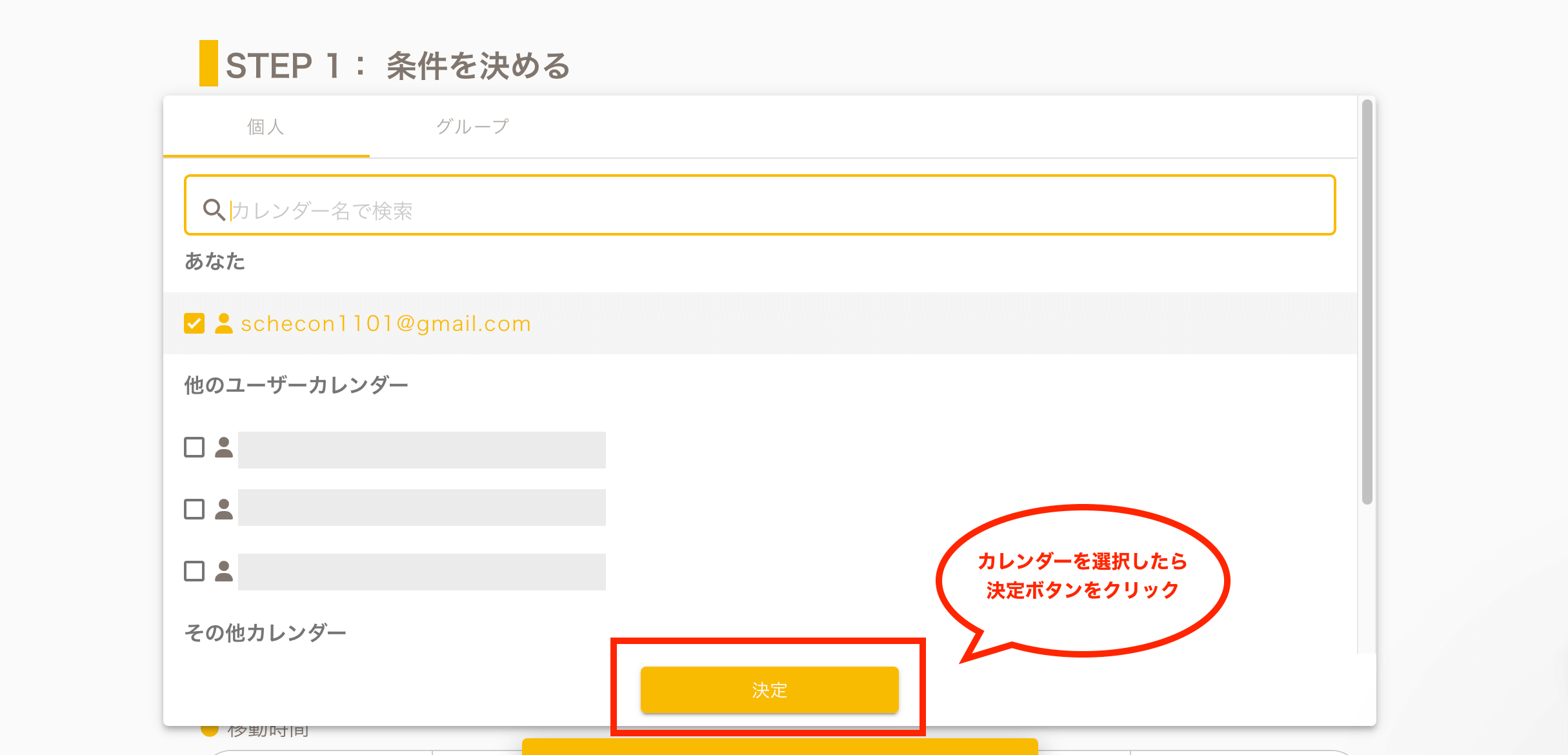
Task: Check the second other-user calendar checkbox
Action: point(194,509)
